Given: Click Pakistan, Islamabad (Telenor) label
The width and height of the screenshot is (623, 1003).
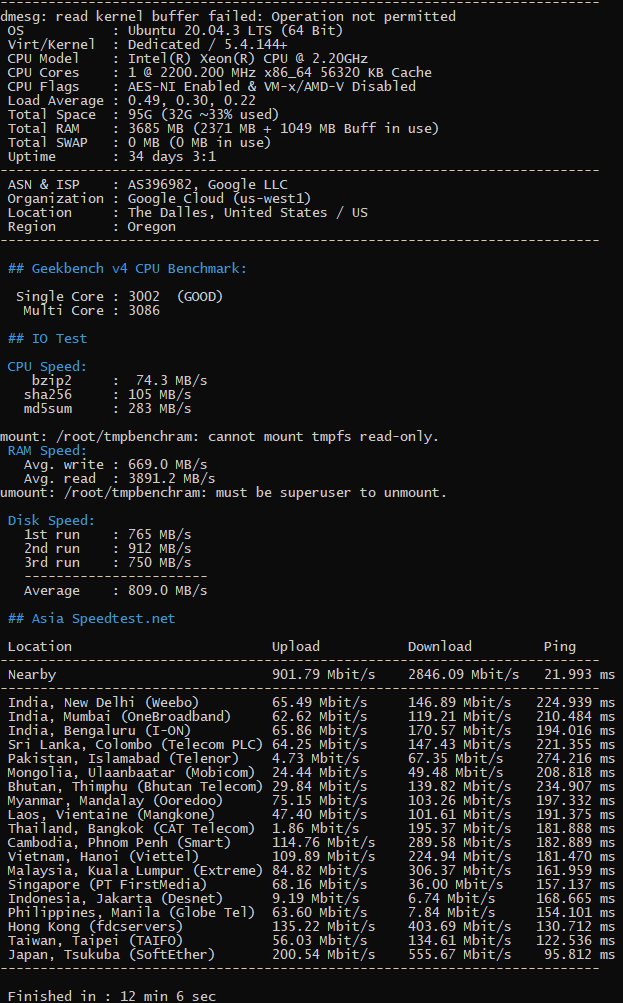Looking at the screenshot, I should tap(123, 760).
